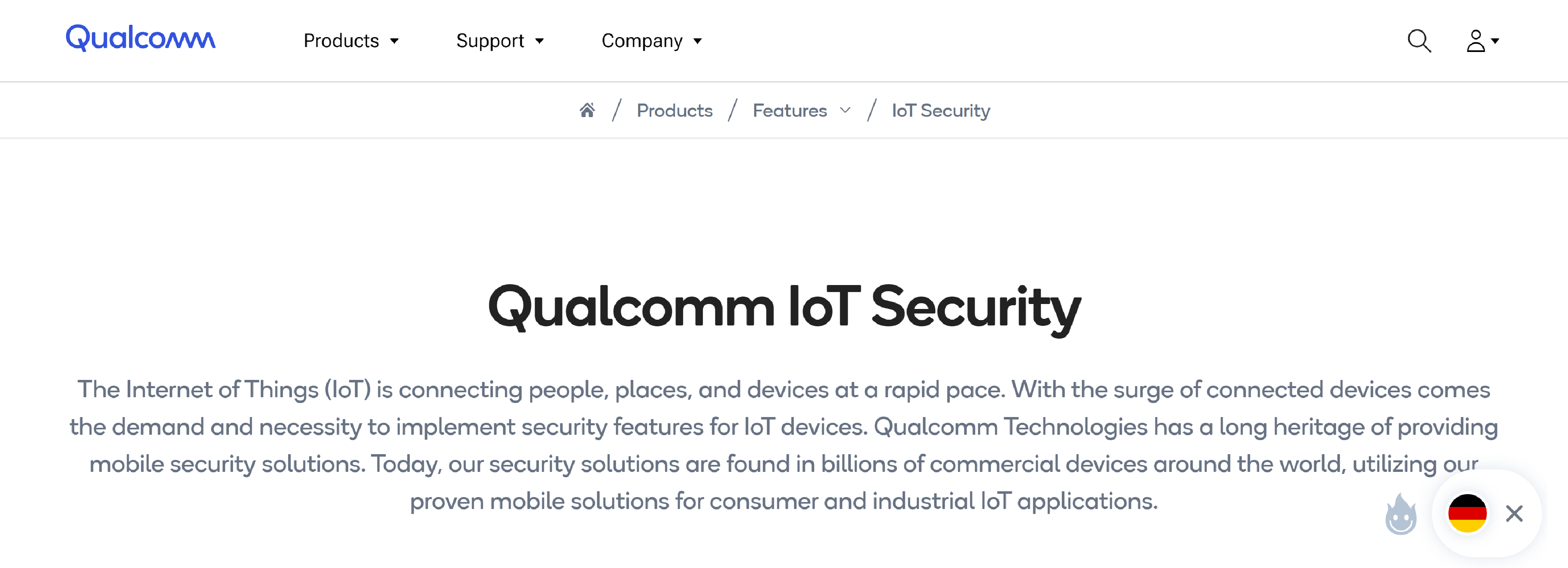Click the user account icon
1568x568 pixels.
[x=1476, y=41]
